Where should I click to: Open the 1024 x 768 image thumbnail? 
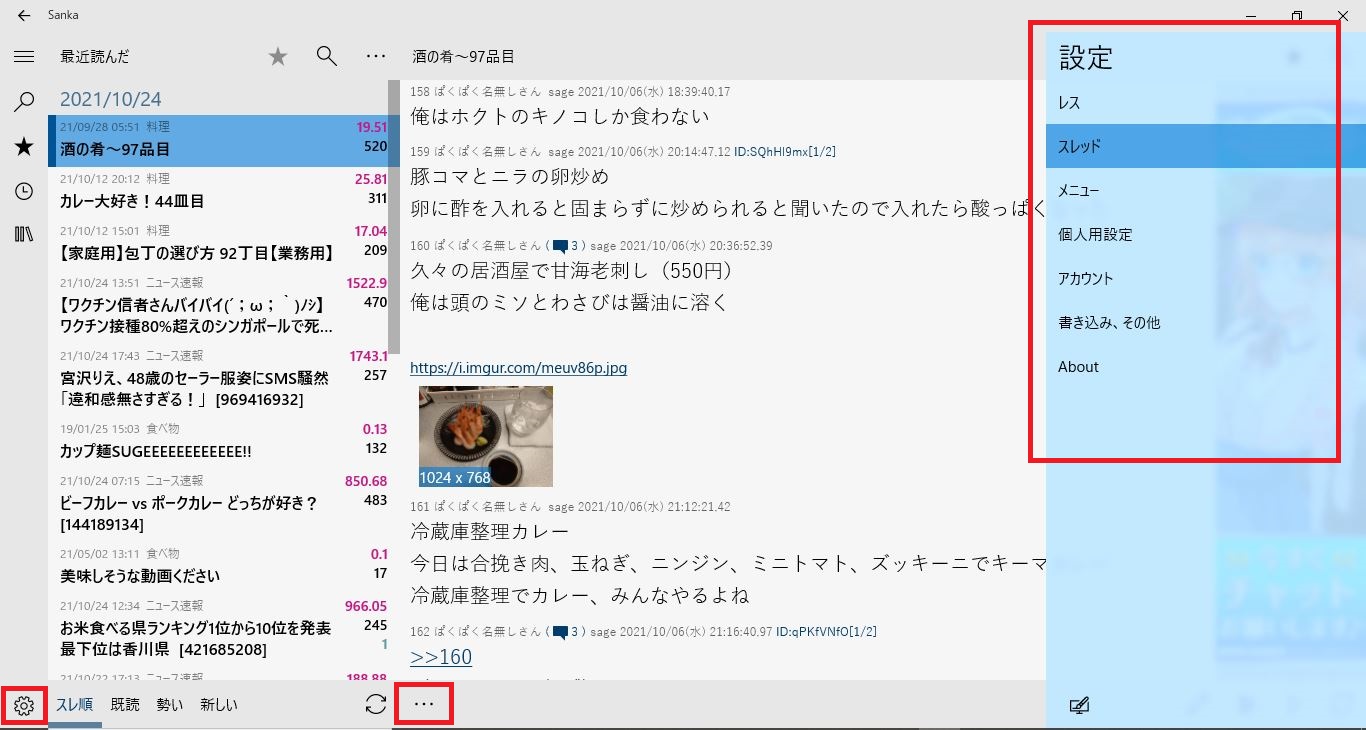pyautogui.click(x=485, y=436)
